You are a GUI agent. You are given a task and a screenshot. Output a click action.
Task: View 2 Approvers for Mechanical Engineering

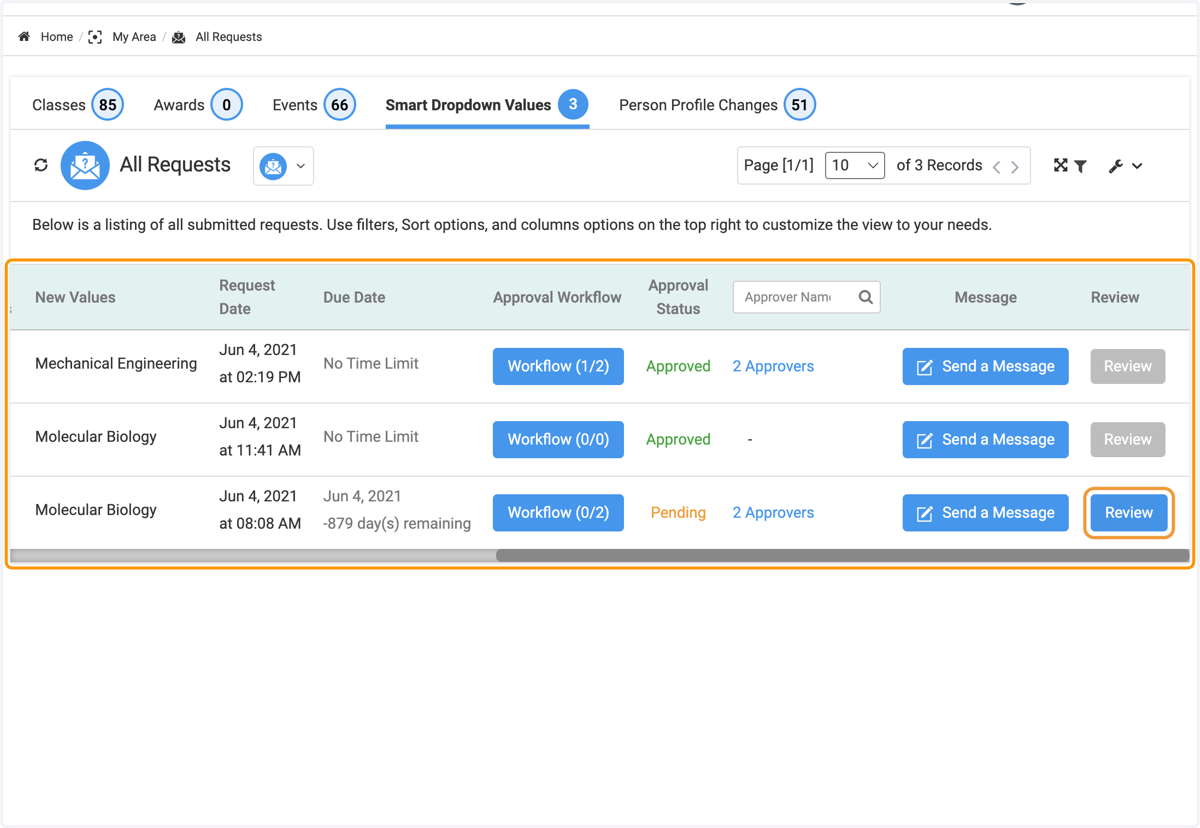pyautogui.click(x=773, y=366)
